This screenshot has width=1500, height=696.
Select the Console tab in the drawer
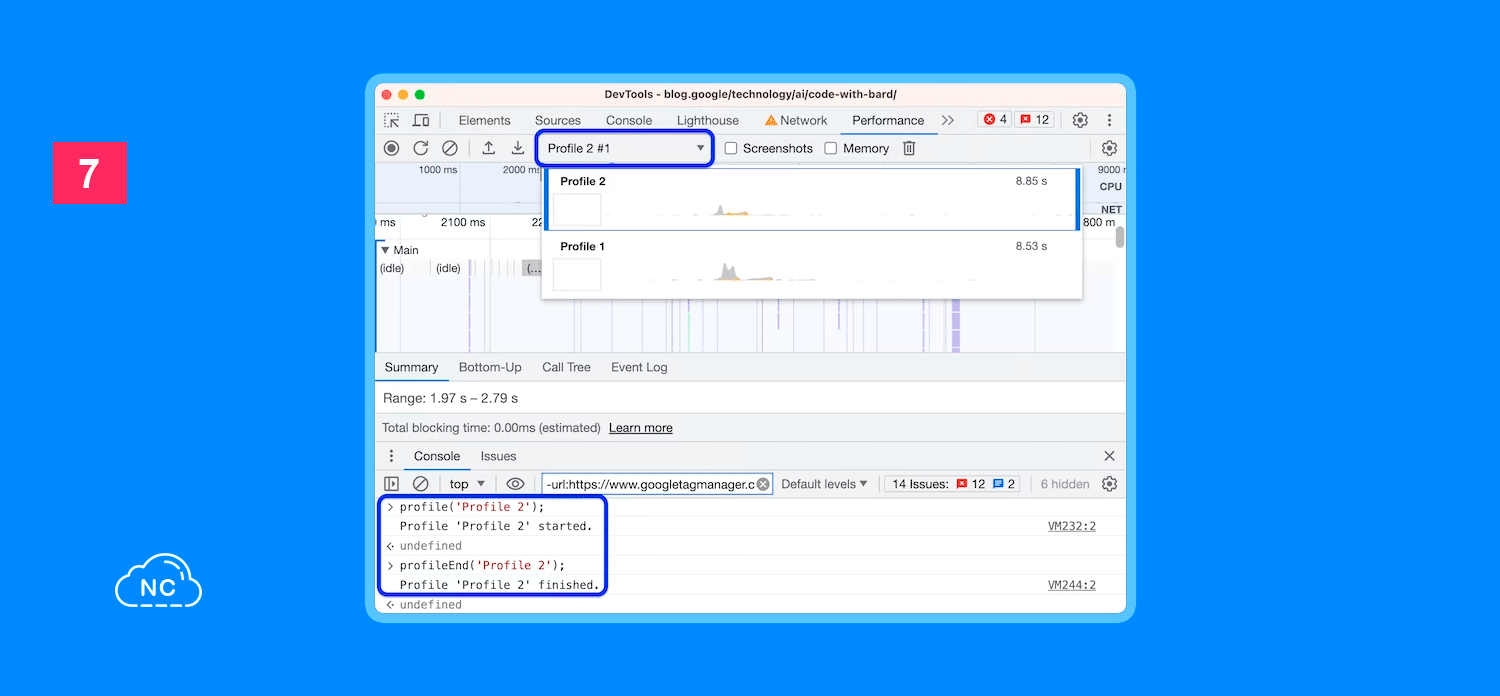437,456
